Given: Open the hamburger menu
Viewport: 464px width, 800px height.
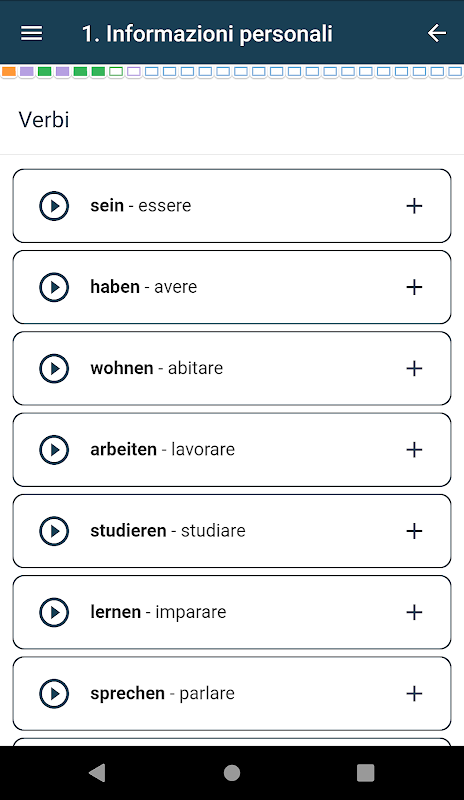Looking at the screenshot, I should 31,34.
